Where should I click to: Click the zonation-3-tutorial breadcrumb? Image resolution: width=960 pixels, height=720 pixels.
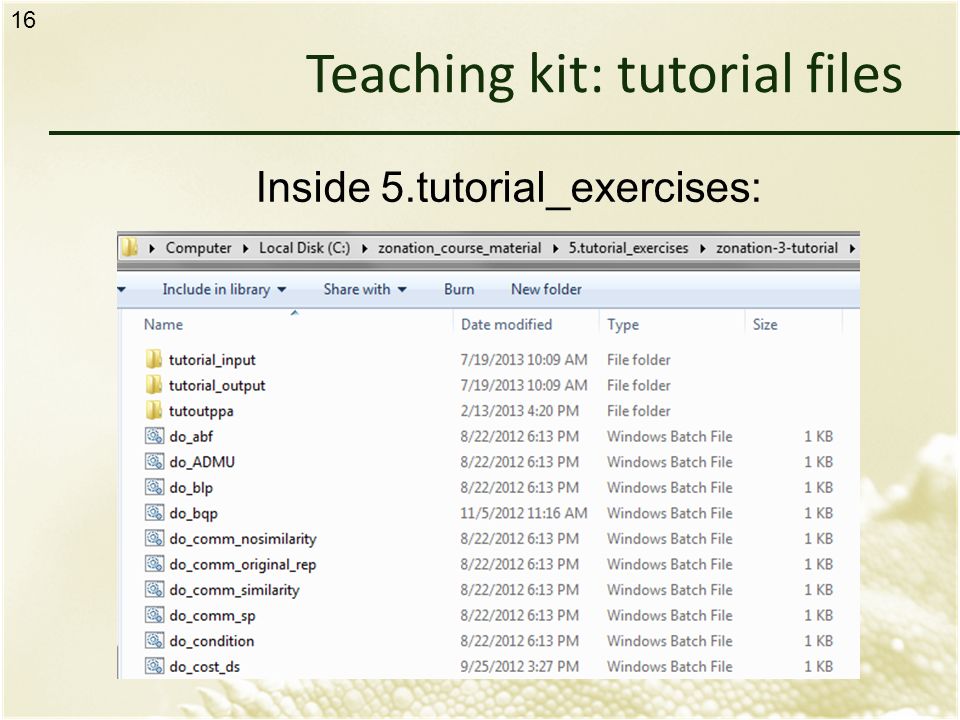click(776, 248)
